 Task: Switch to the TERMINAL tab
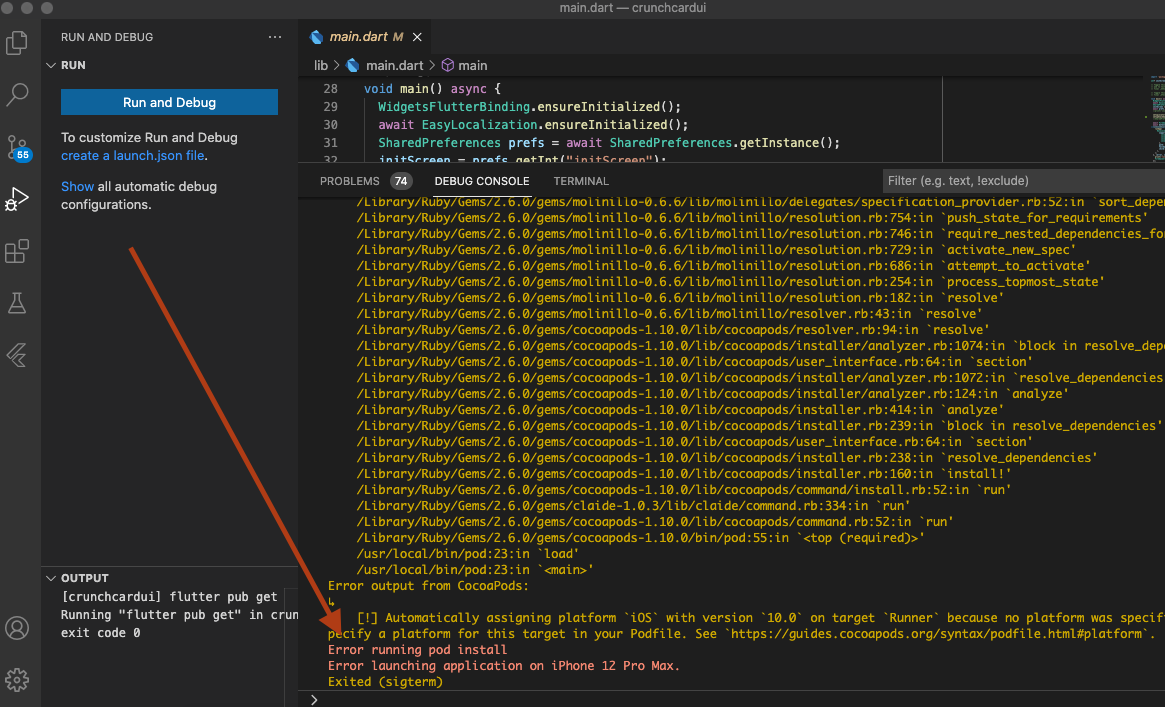coord(581,181)
